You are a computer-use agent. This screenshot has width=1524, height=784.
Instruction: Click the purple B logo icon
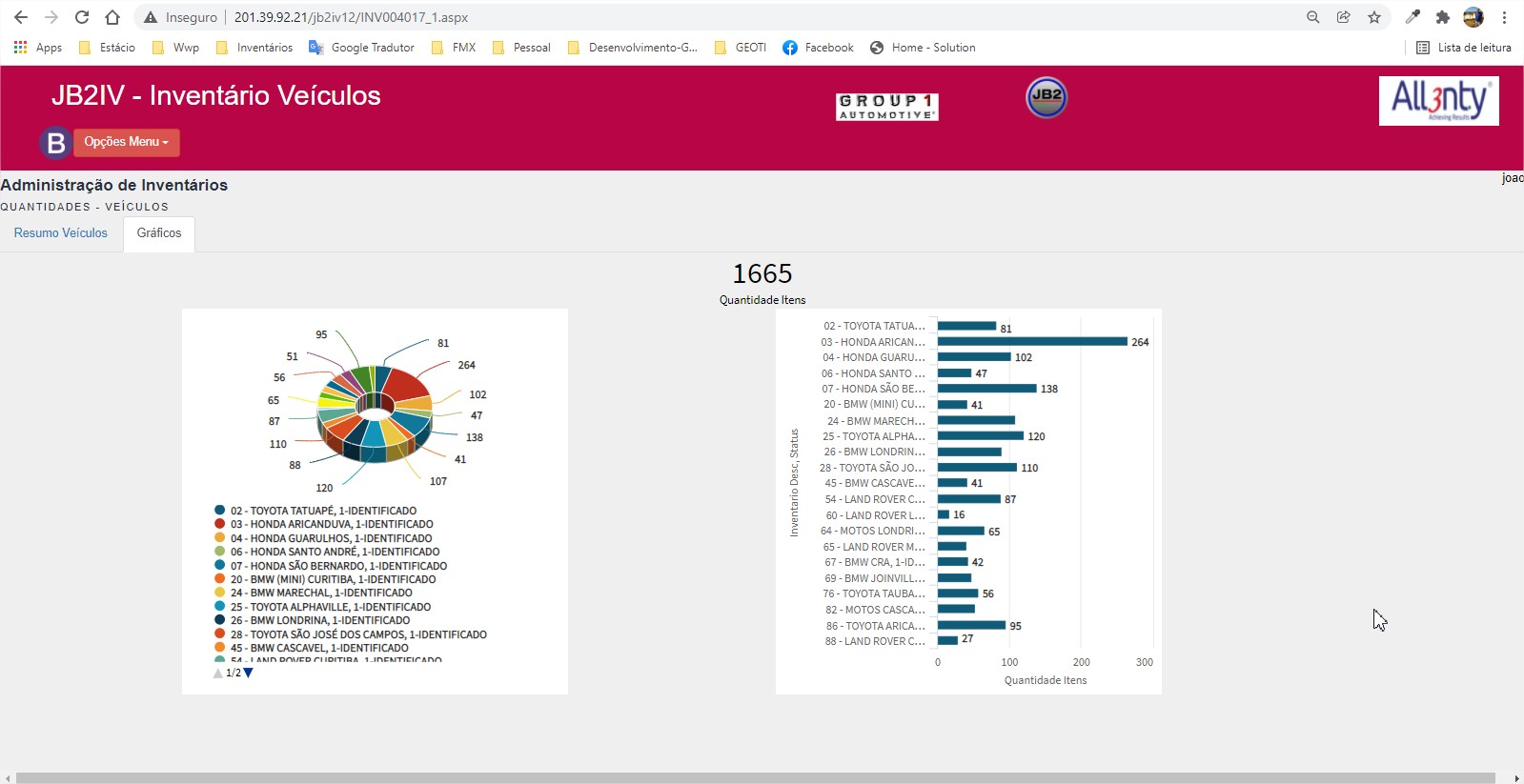click(x=55, y=143)
